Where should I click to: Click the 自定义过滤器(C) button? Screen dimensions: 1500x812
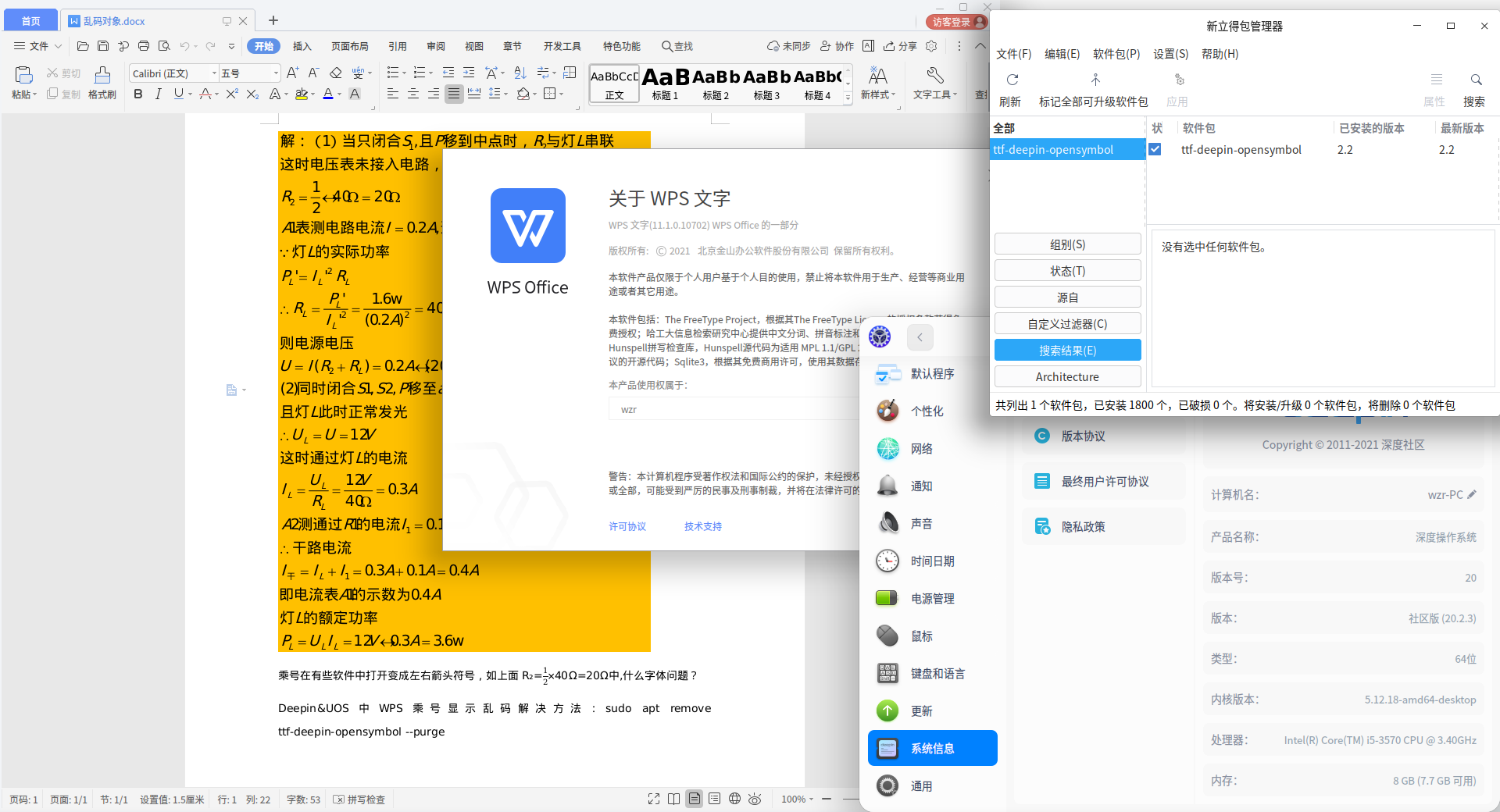click(x=1067, y=324)
